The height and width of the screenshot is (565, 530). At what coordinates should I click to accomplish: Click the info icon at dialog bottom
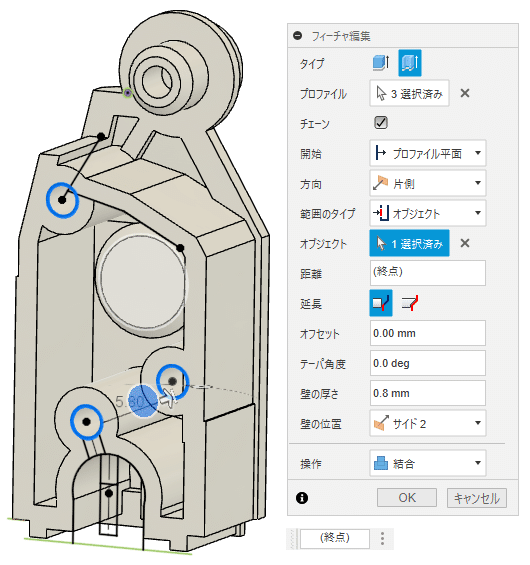pyautogui.click(x=302, y=498)
